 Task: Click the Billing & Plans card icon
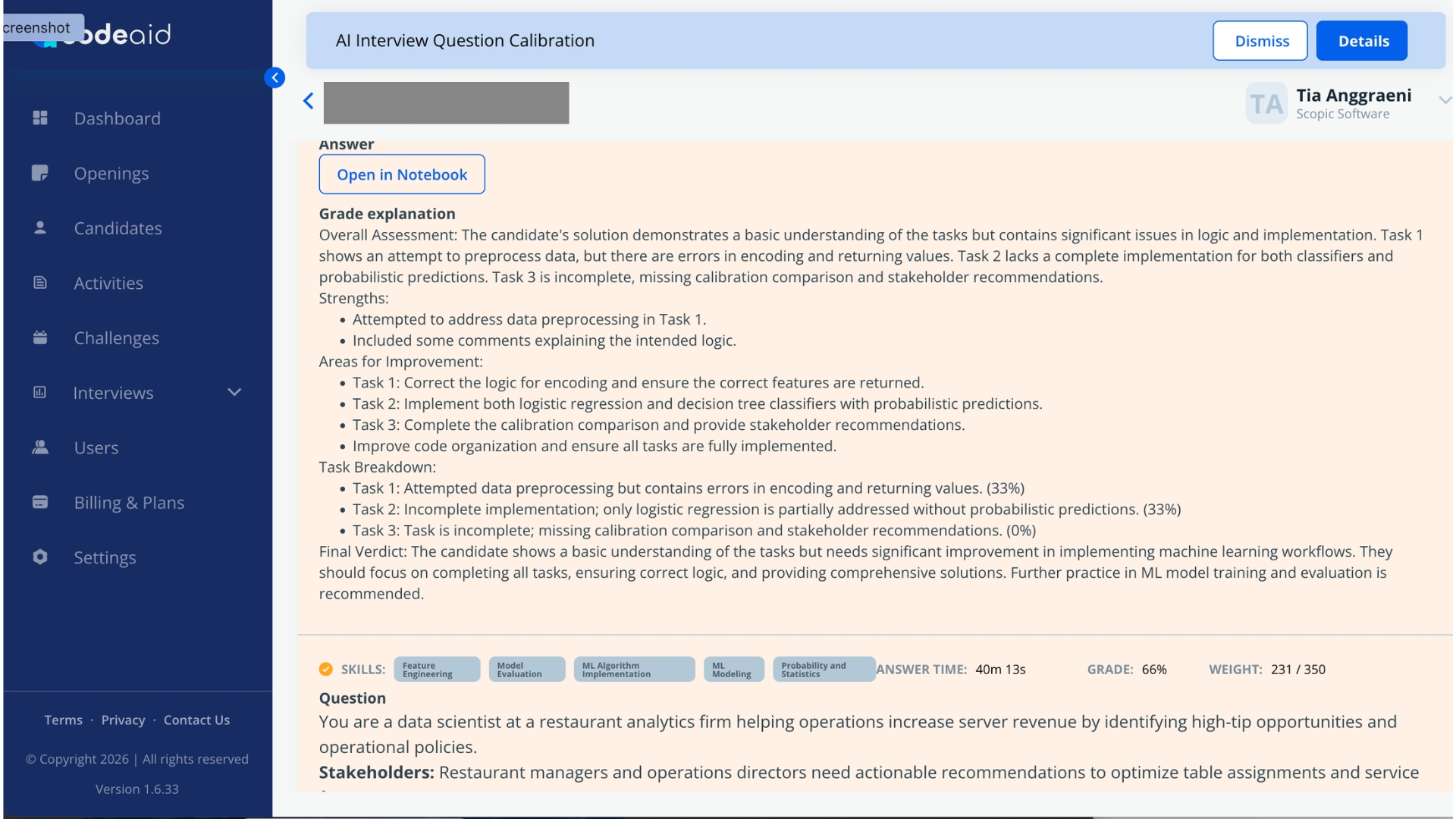(40, 502)
